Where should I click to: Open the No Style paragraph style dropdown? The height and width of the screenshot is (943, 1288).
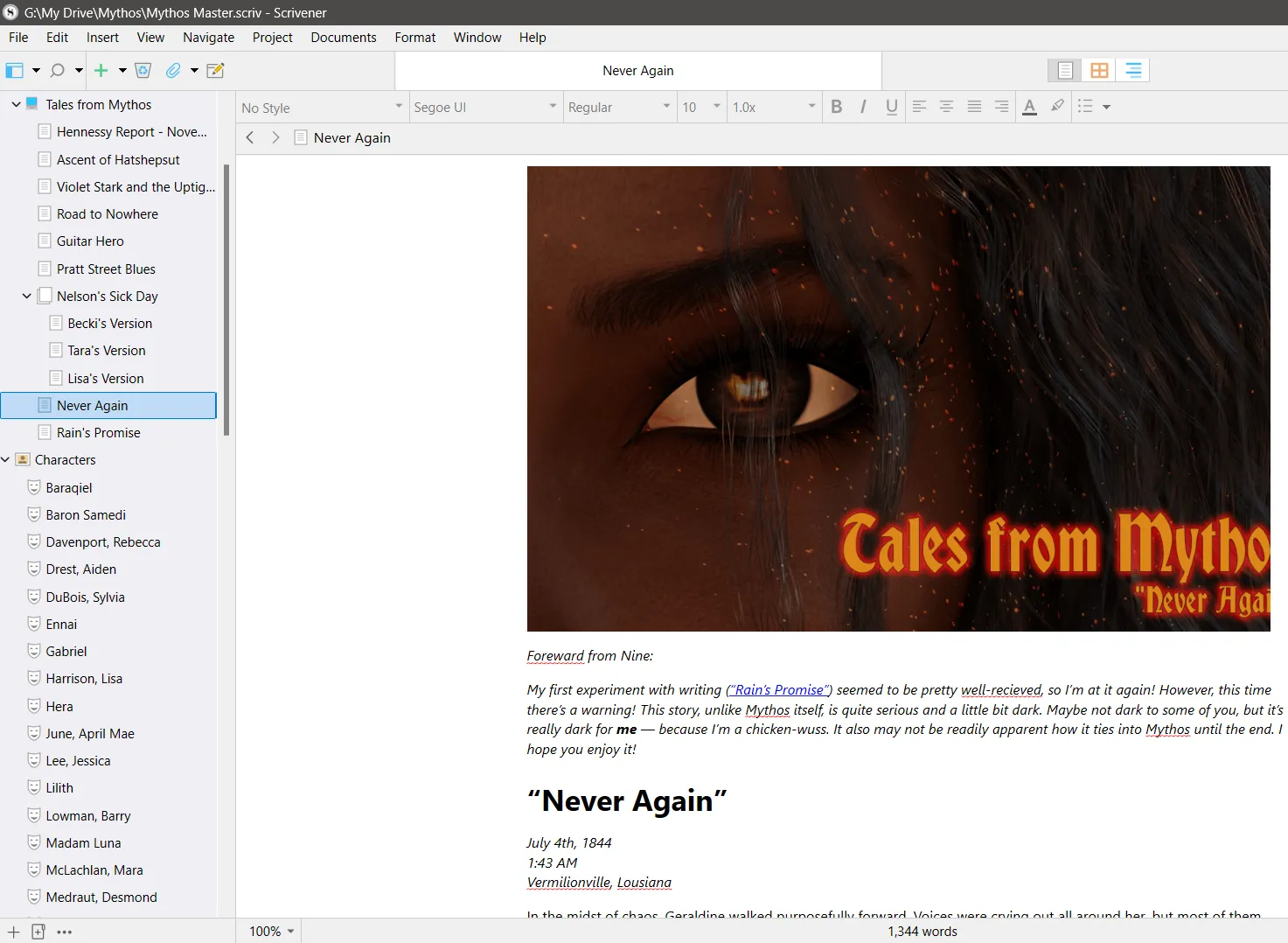[x=322, y=107]
